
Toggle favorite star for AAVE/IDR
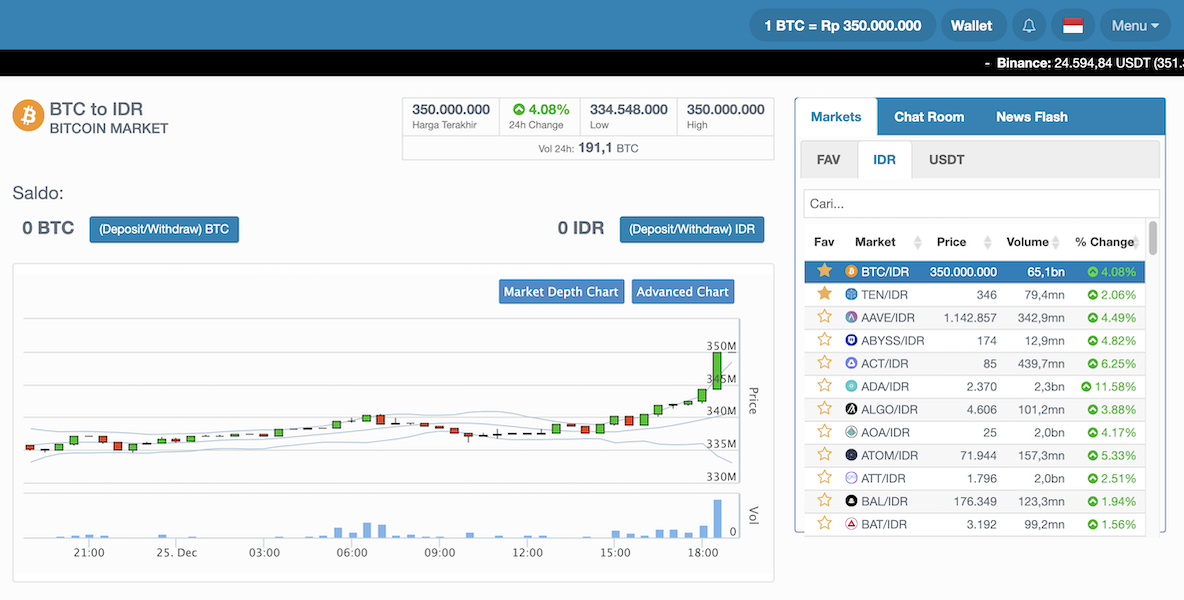(824, 317)
